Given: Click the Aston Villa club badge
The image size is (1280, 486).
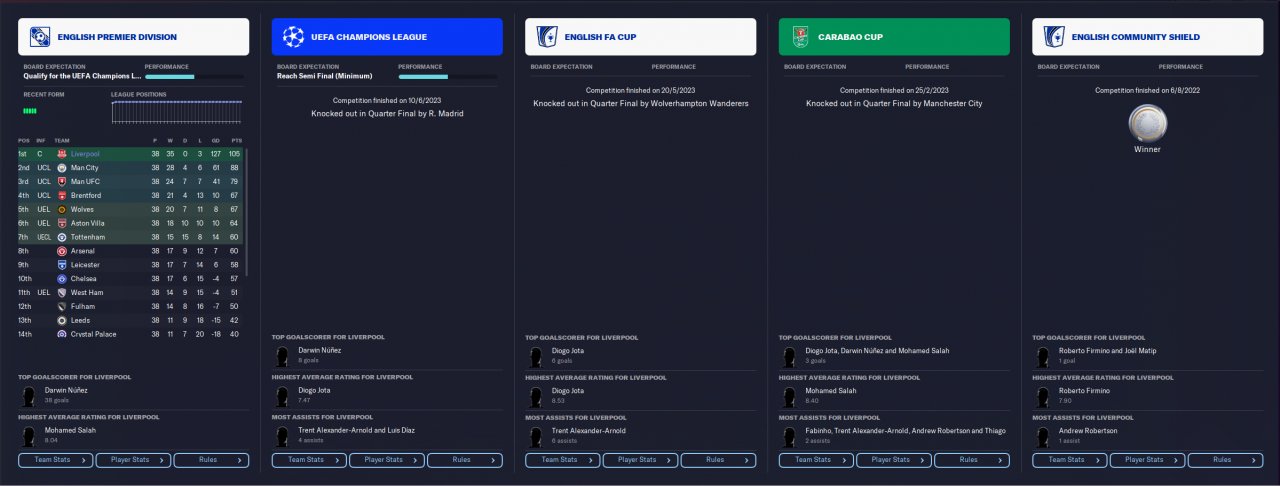Looking at the screenshot, I should (62, 223).
